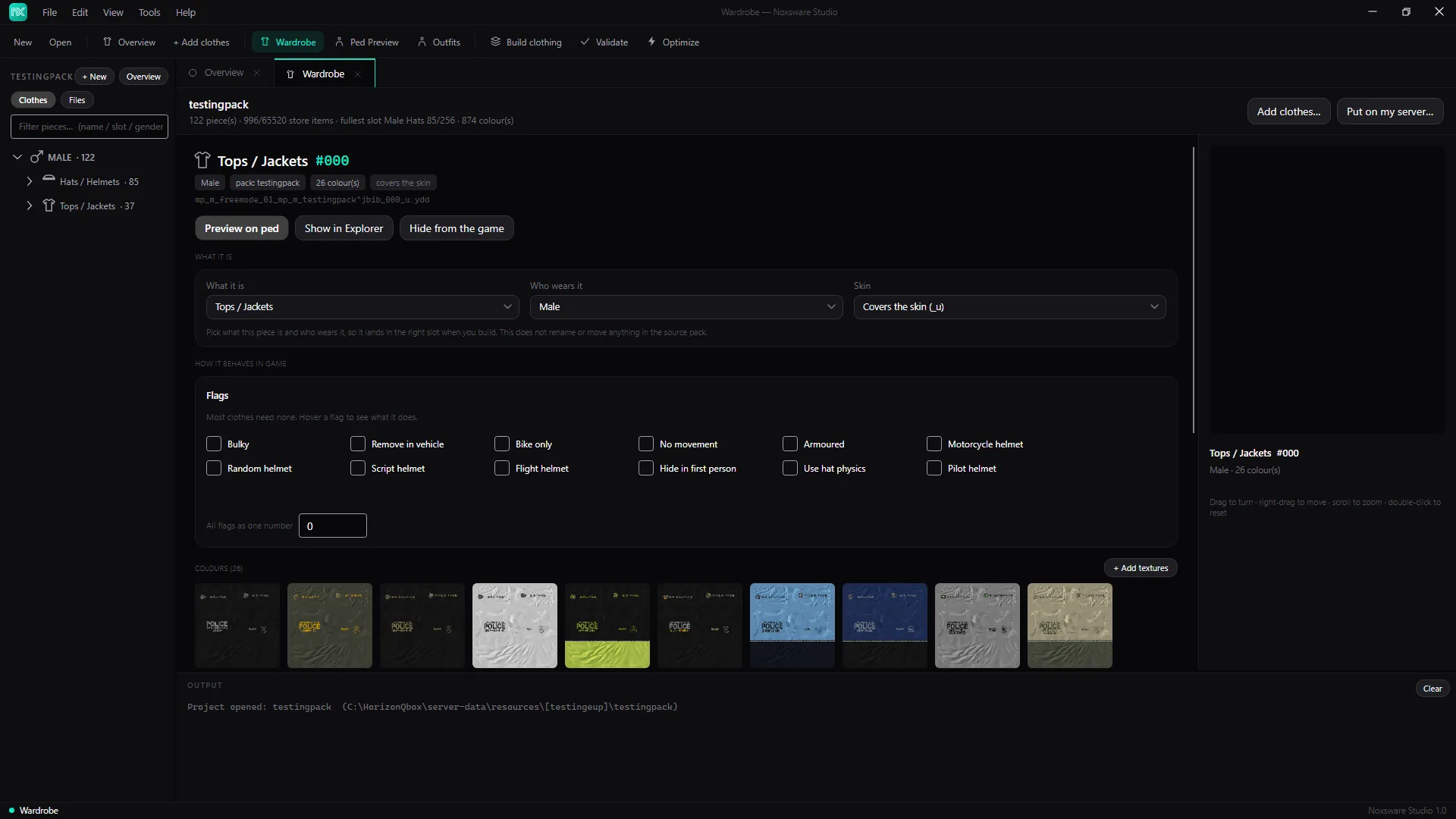Screen dimensions: 1456x819
Task: Click the Build clothing toolbar button
Action: click(526, 42)
